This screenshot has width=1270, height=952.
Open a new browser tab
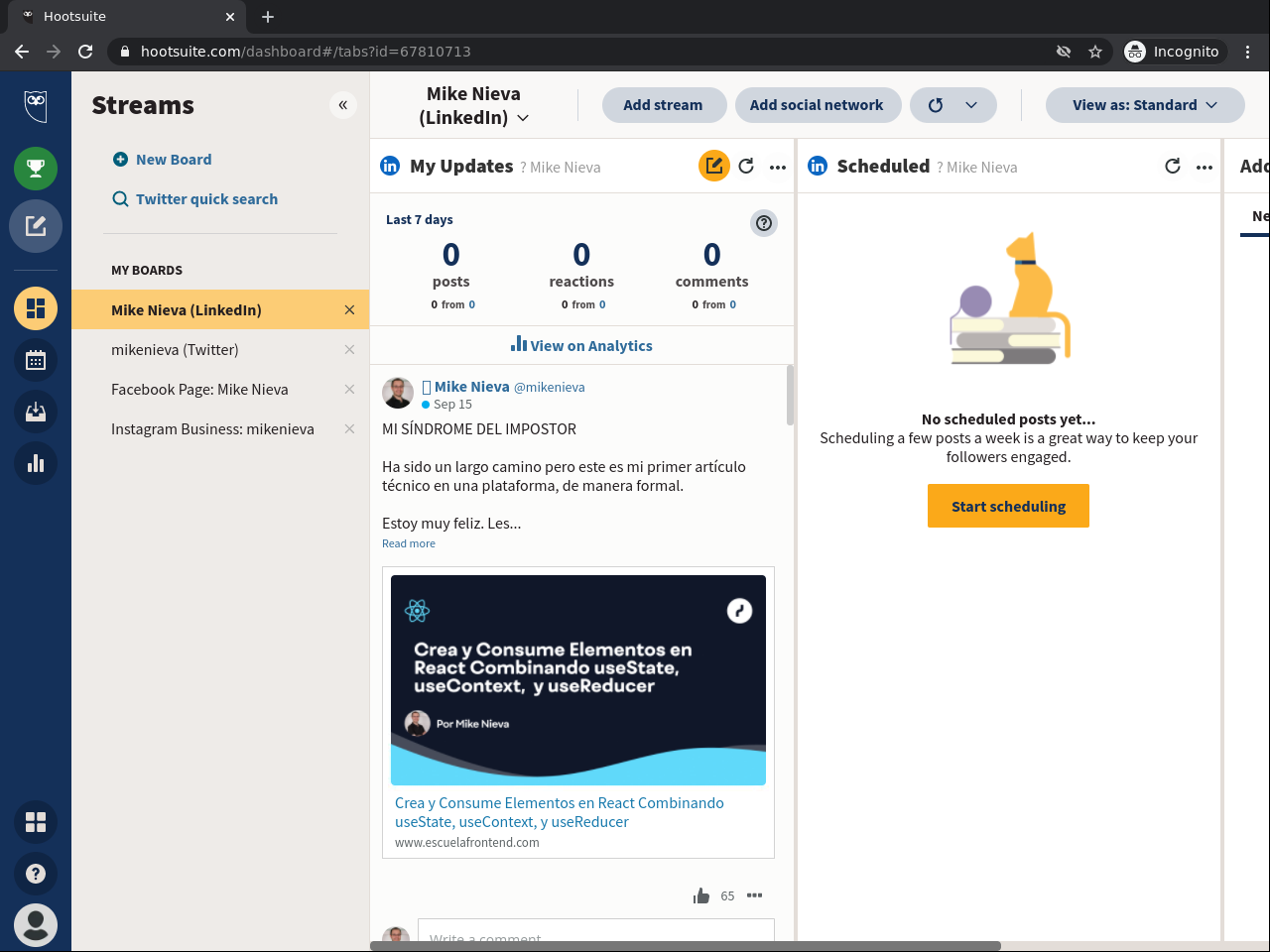[268, 17]
